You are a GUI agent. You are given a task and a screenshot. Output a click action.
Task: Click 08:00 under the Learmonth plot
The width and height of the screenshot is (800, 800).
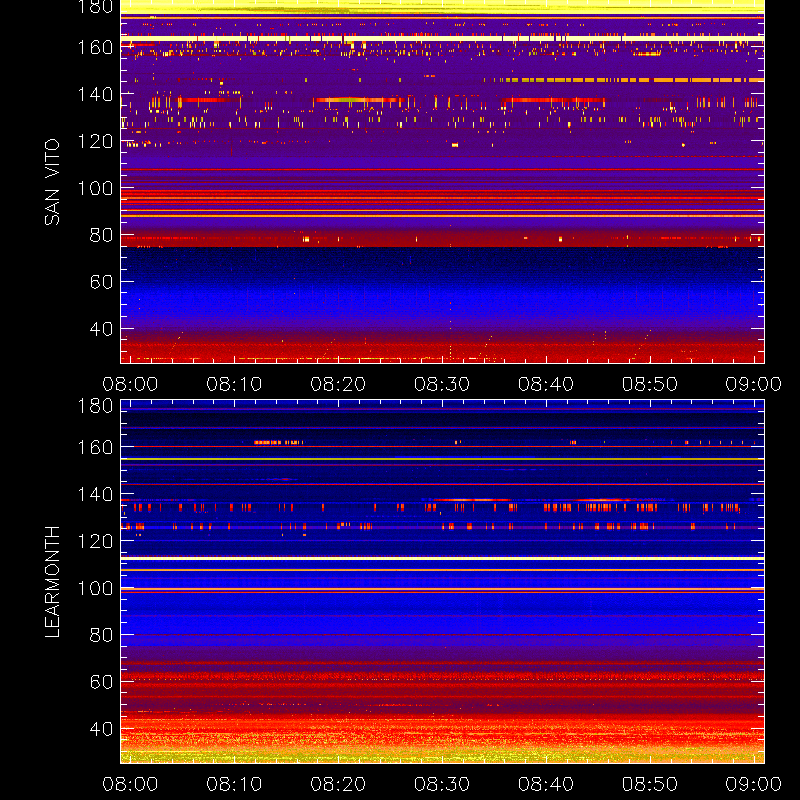(x=130, y=784)
